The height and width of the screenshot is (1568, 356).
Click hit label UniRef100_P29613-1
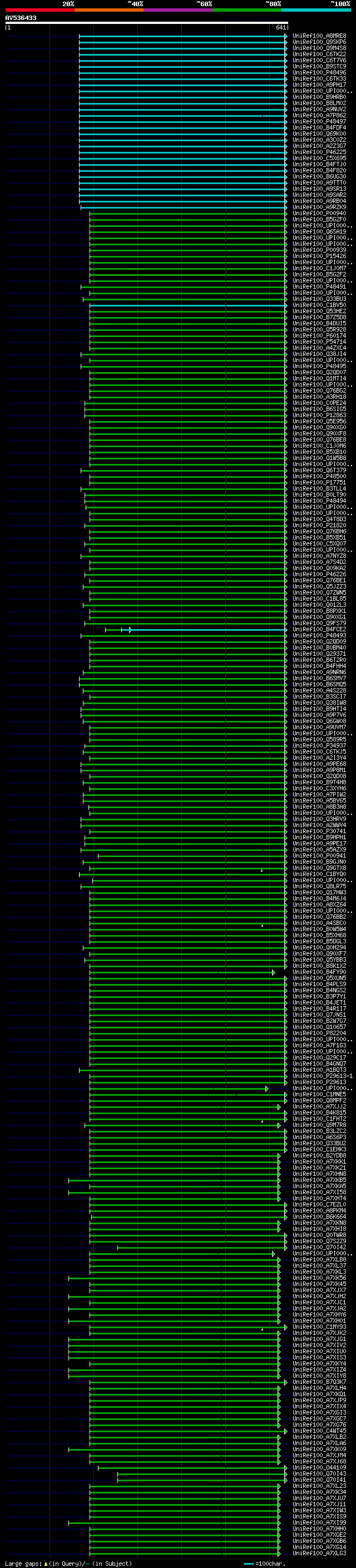pyautogui.click(x=323, y=1076)
